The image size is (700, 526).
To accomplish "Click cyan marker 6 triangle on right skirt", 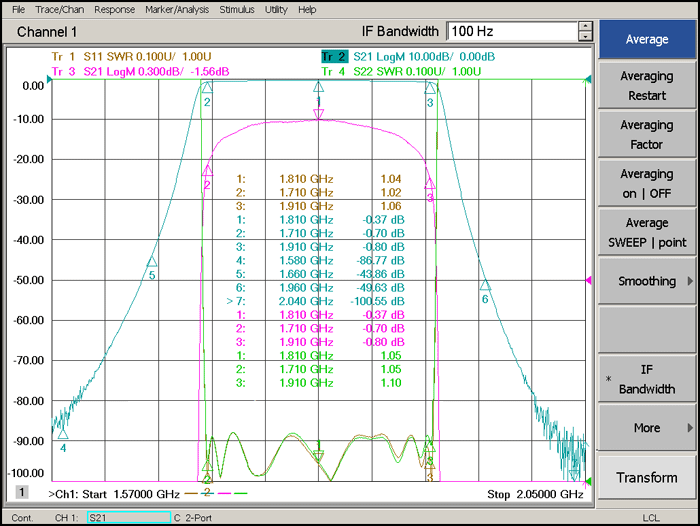I will tap(485, 285).
